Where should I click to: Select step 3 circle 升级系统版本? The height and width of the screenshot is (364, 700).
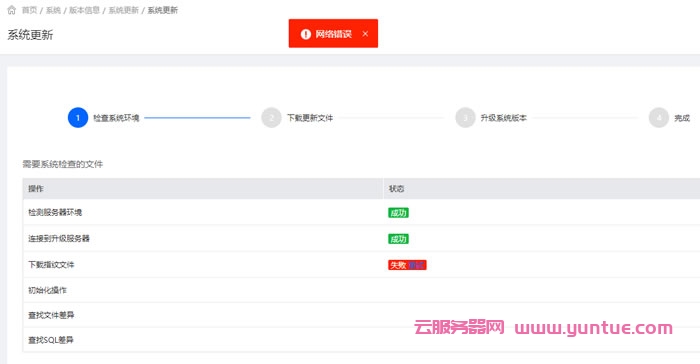coord(465,117)
